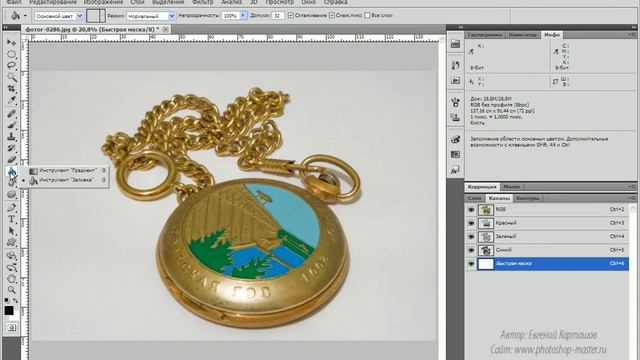Open the opacity slider arrow
The height and width of the screenshot is (360, 640).
pos(243,16)
